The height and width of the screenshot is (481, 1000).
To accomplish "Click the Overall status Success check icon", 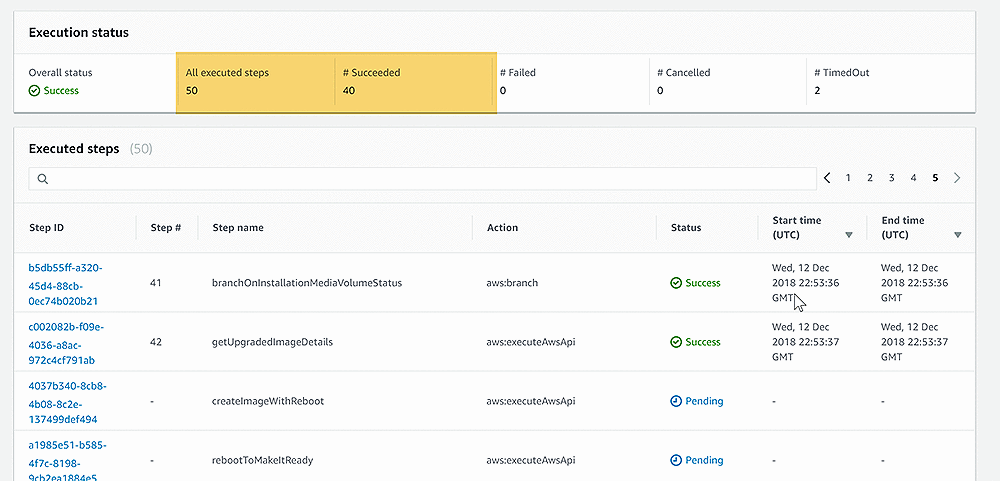I will (x=35, y=91).
